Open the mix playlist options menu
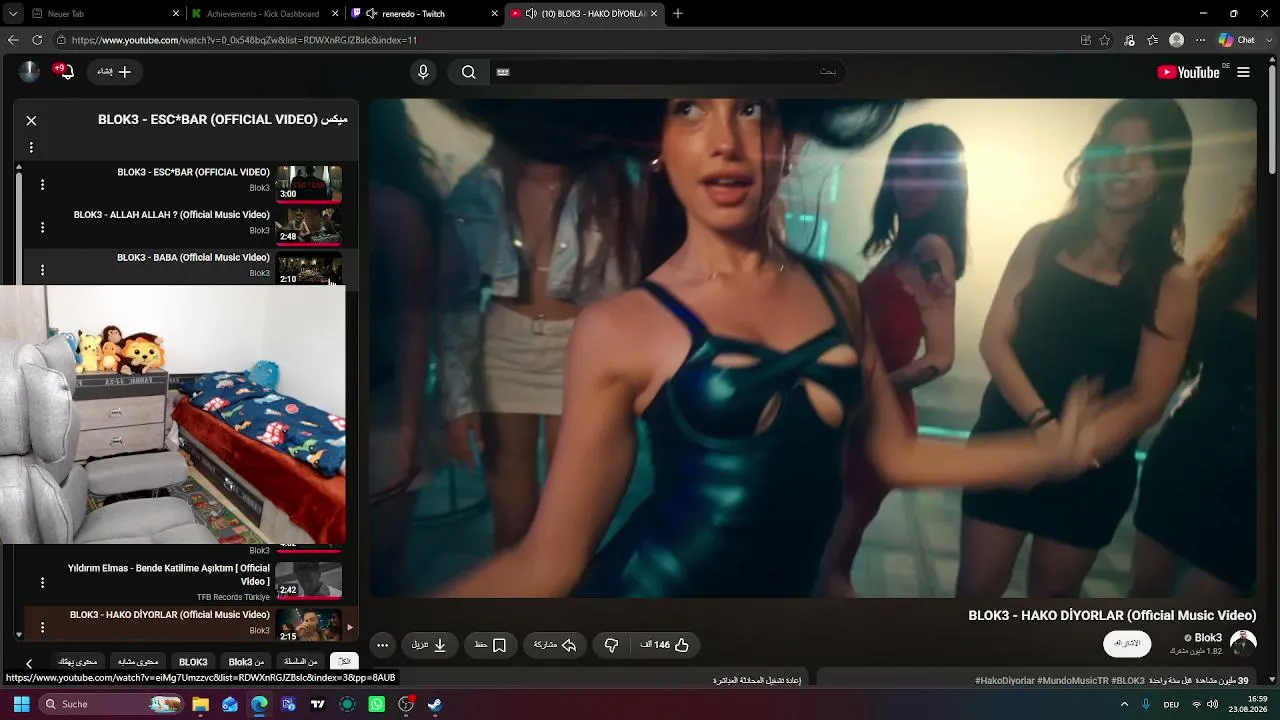 (31, 147)
